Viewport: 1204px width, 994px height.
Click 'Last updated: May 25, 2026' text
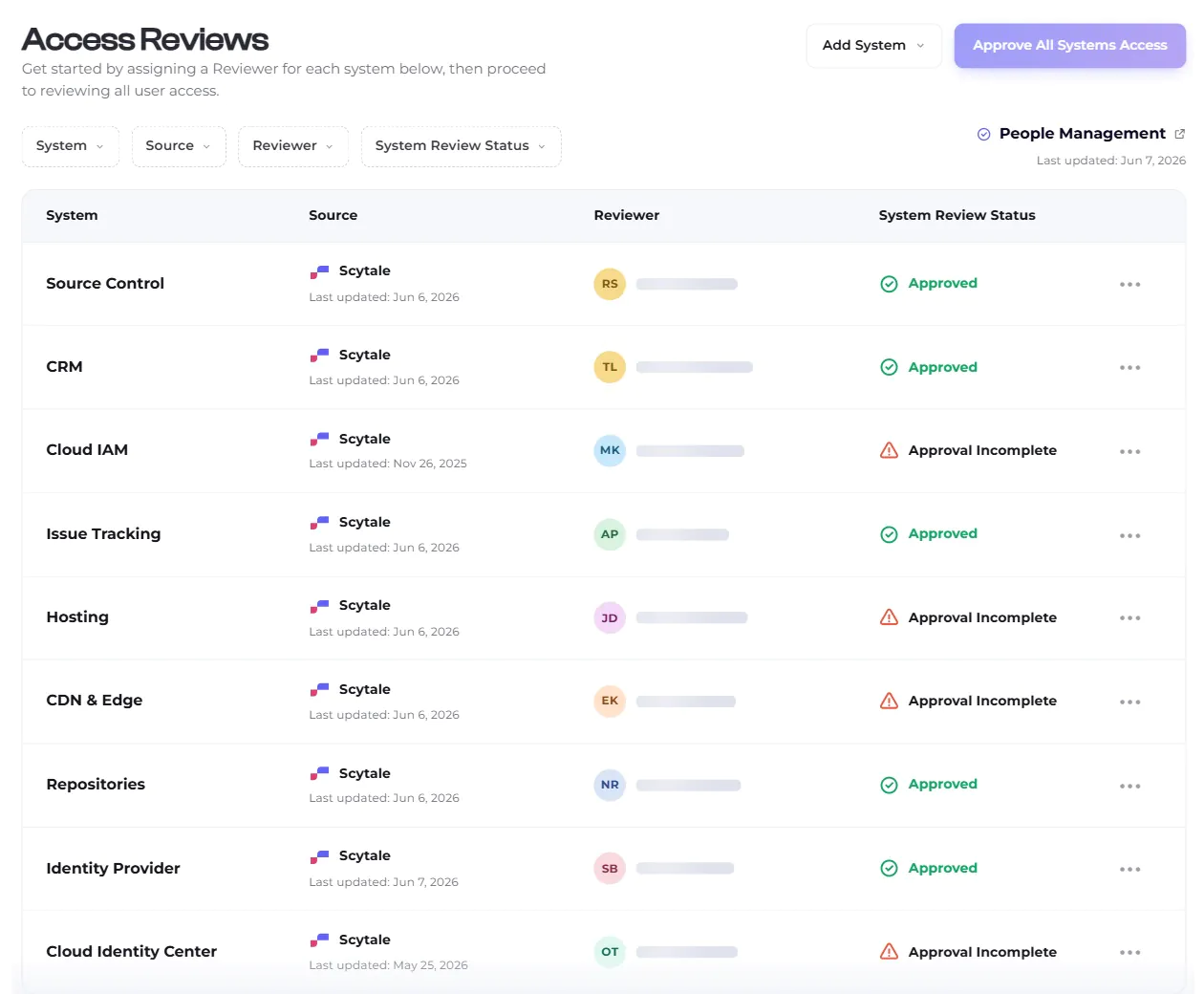click(x=388, y=965)
